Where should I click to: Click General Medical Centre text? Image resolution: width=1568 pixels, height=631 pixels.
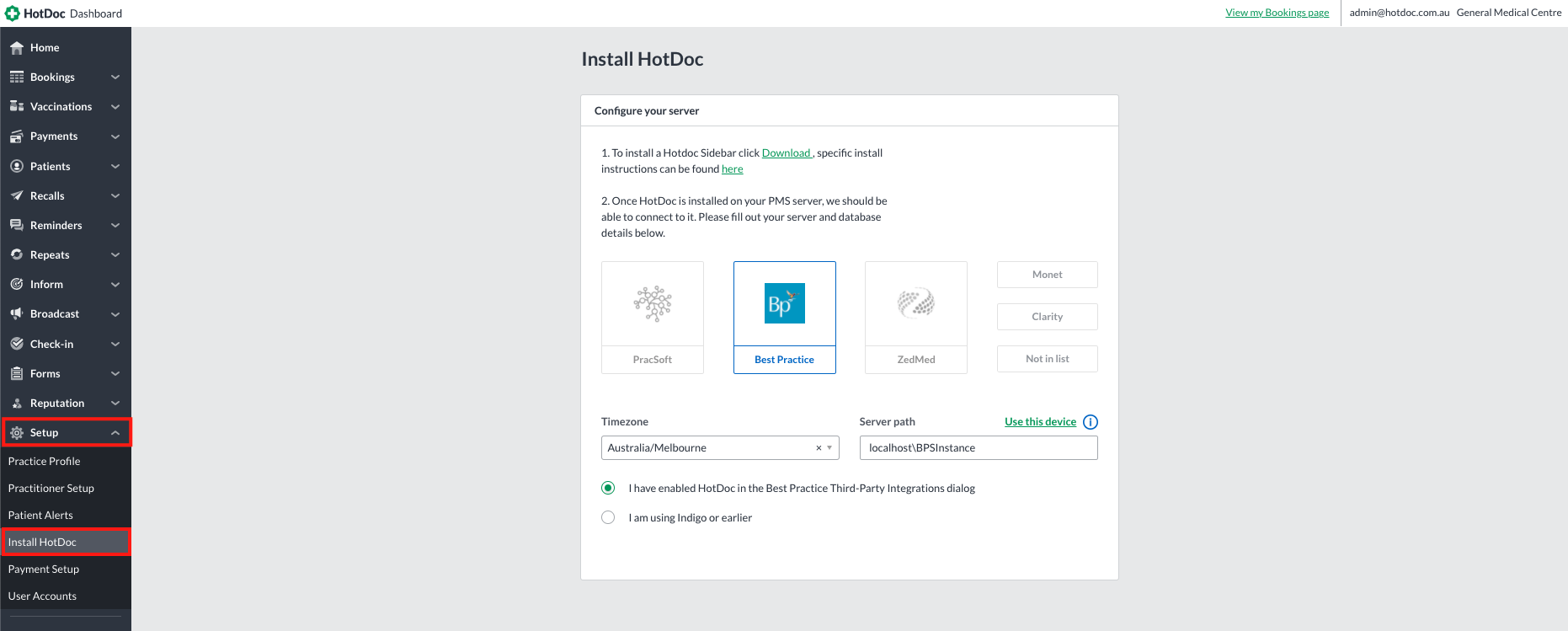1509,13
